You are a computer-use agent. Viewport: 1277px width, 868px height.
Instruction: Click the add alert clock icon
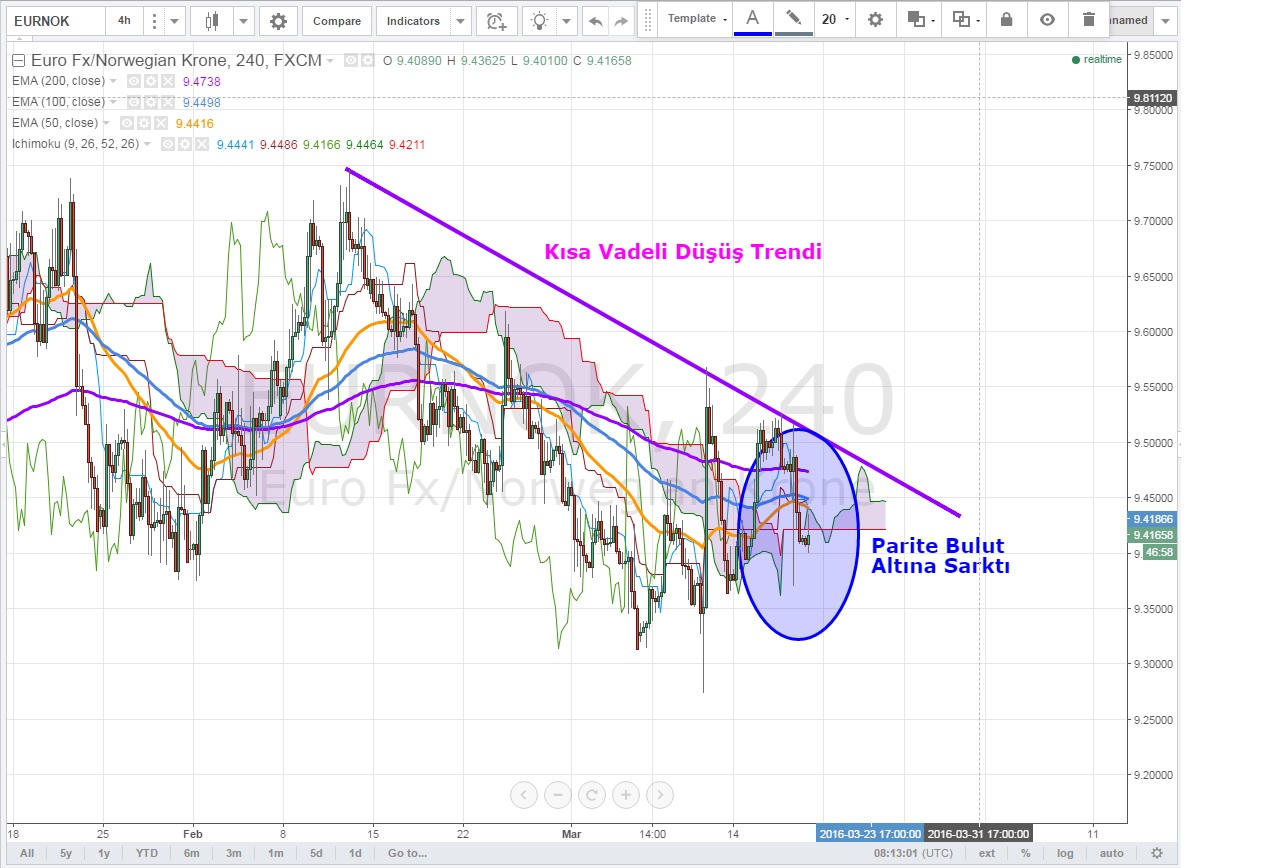tap(495, 20)
